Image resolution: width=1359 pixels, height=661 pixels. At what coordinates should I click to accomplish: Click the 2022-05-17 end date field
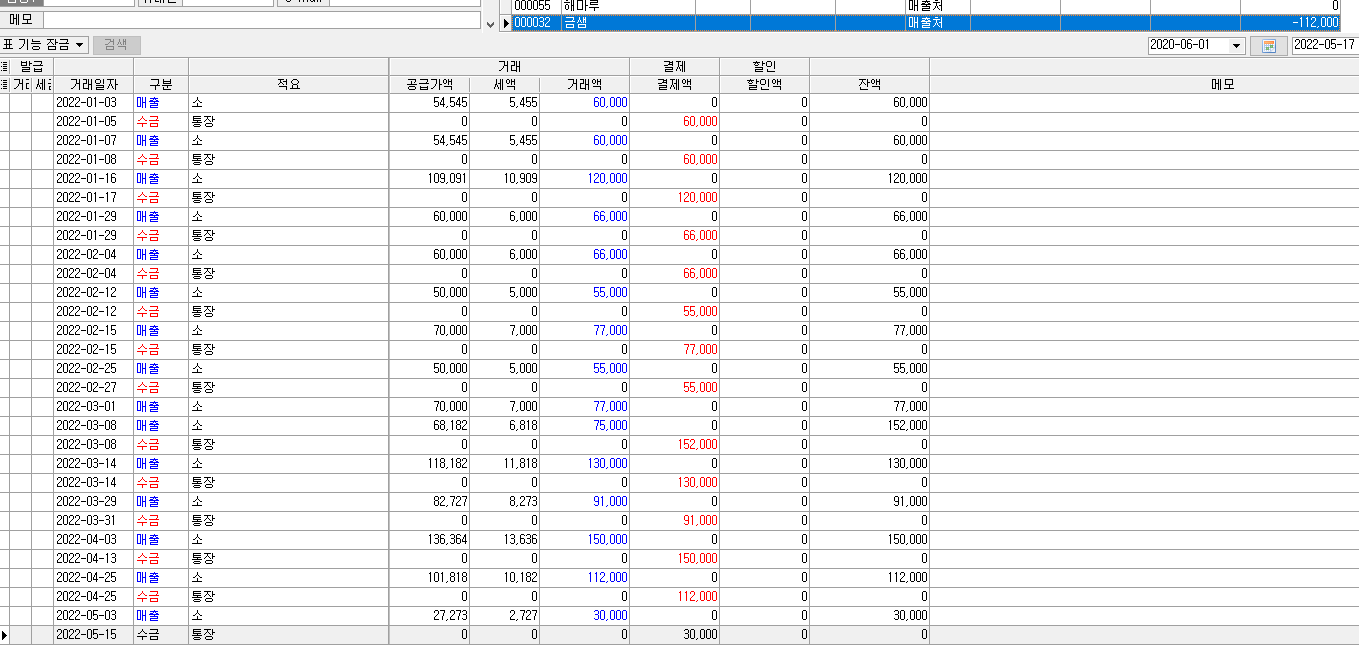tap(1324, 45)
